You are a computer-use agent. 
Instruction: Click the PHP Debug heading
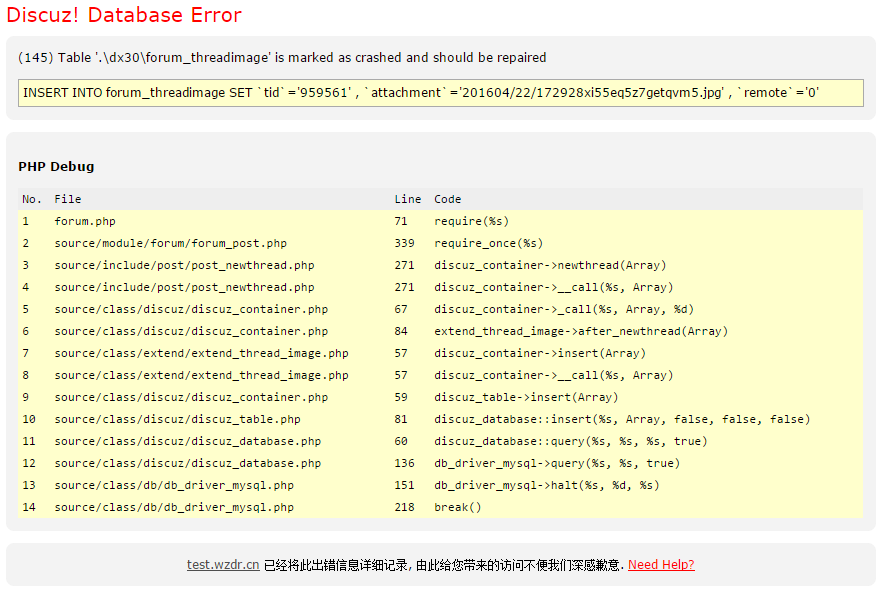56,166
